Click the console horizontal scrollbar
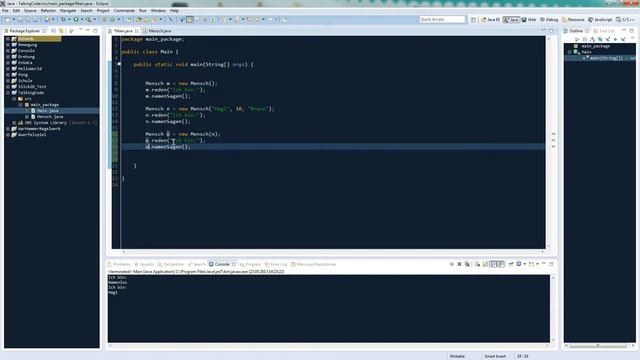The image size is (640, 360). click(x=329, y=346)
